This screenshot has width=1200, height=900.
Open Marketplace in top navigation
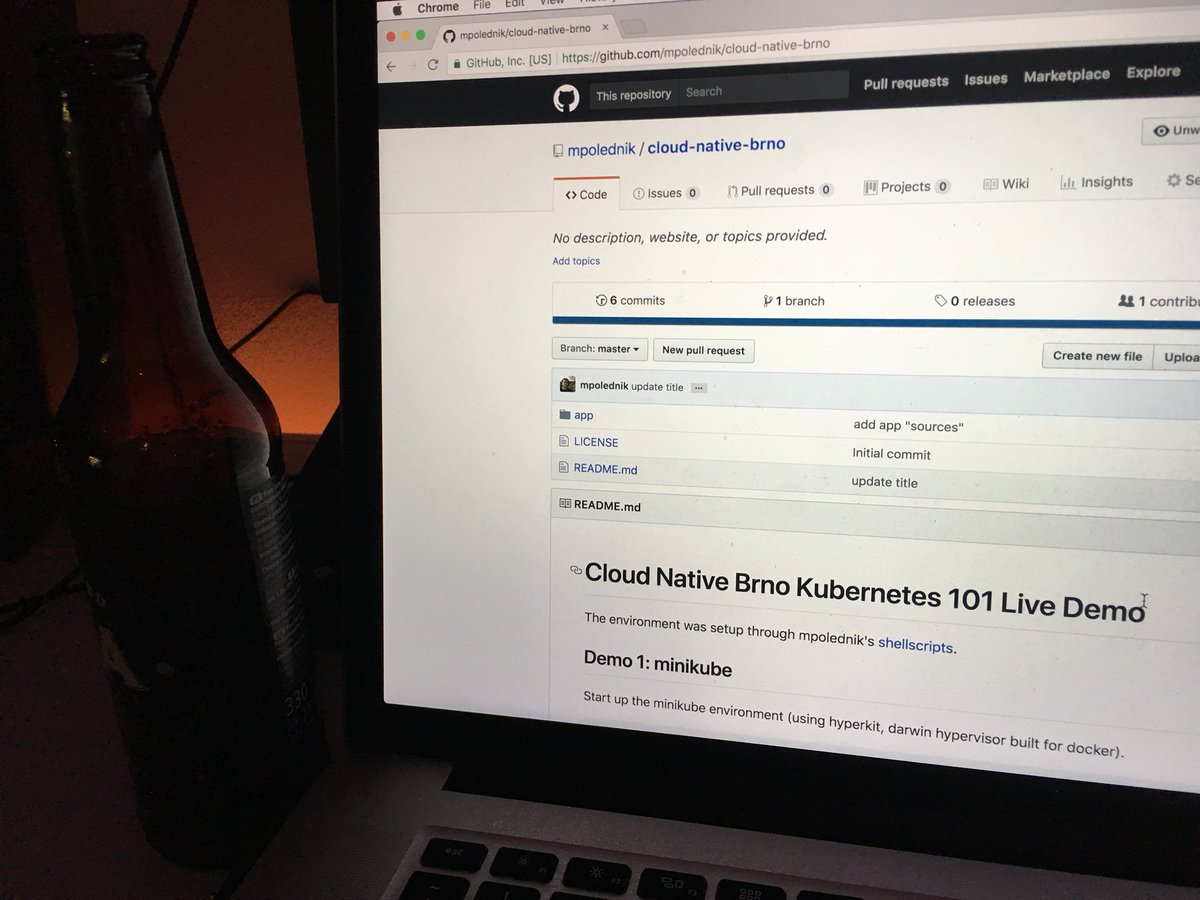(x=1067, y=76)
